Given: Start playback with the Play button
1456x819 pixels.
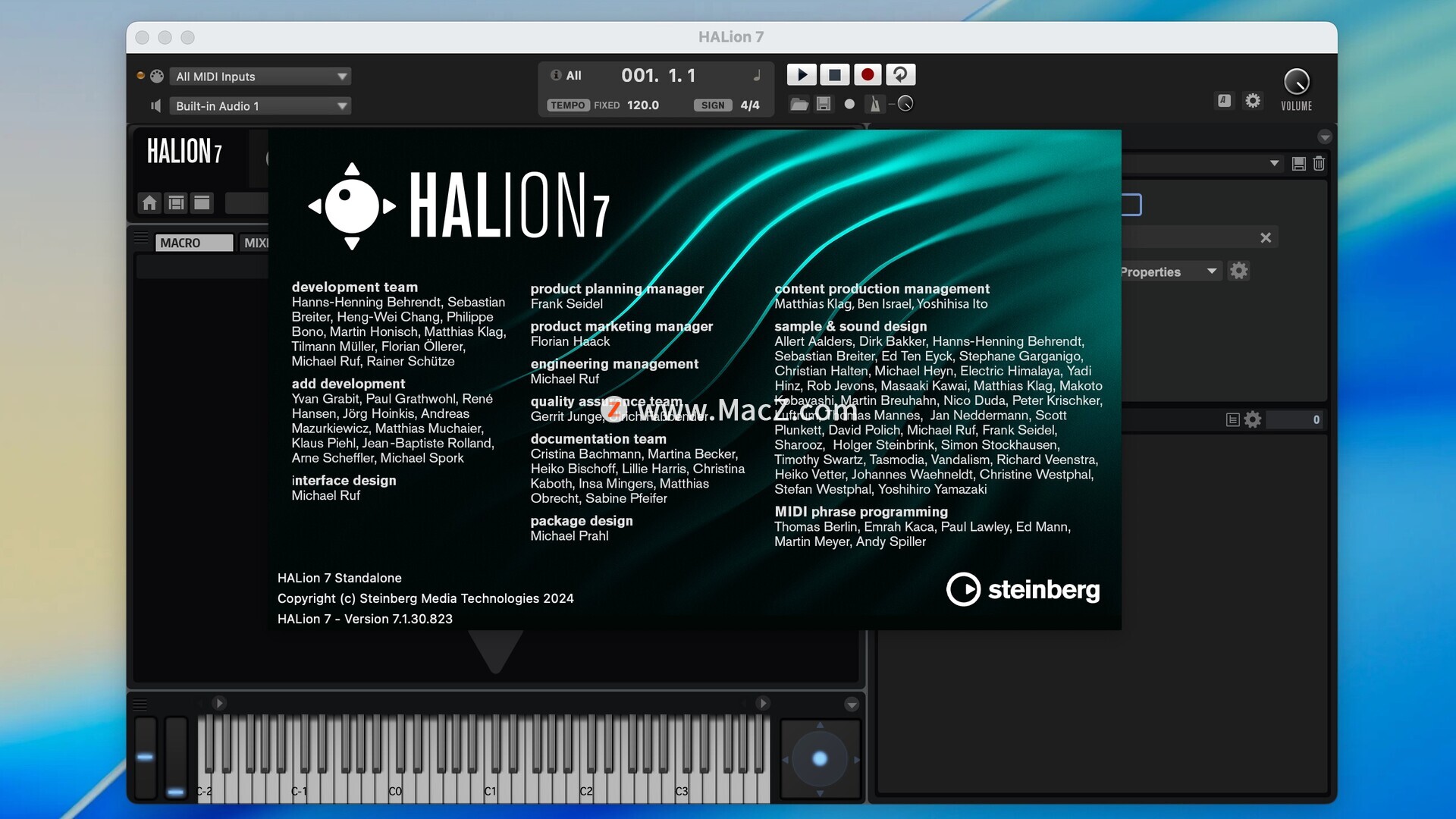Looking at the screenshot, I should coord(802,74).
